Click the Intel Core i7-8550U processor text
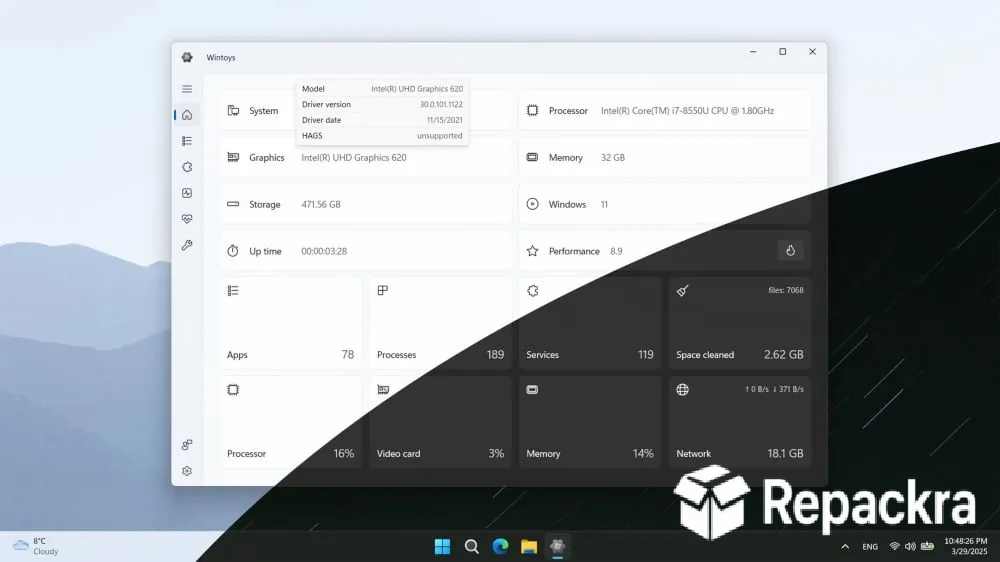The height and width of the screenshot is (562, 1000). 688,110
